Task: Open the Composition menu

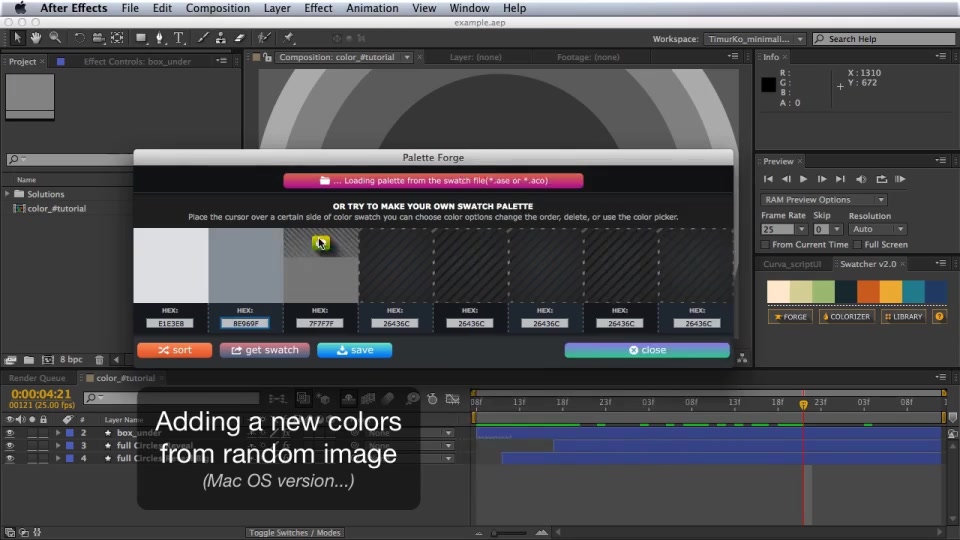Action: [217, 8]
